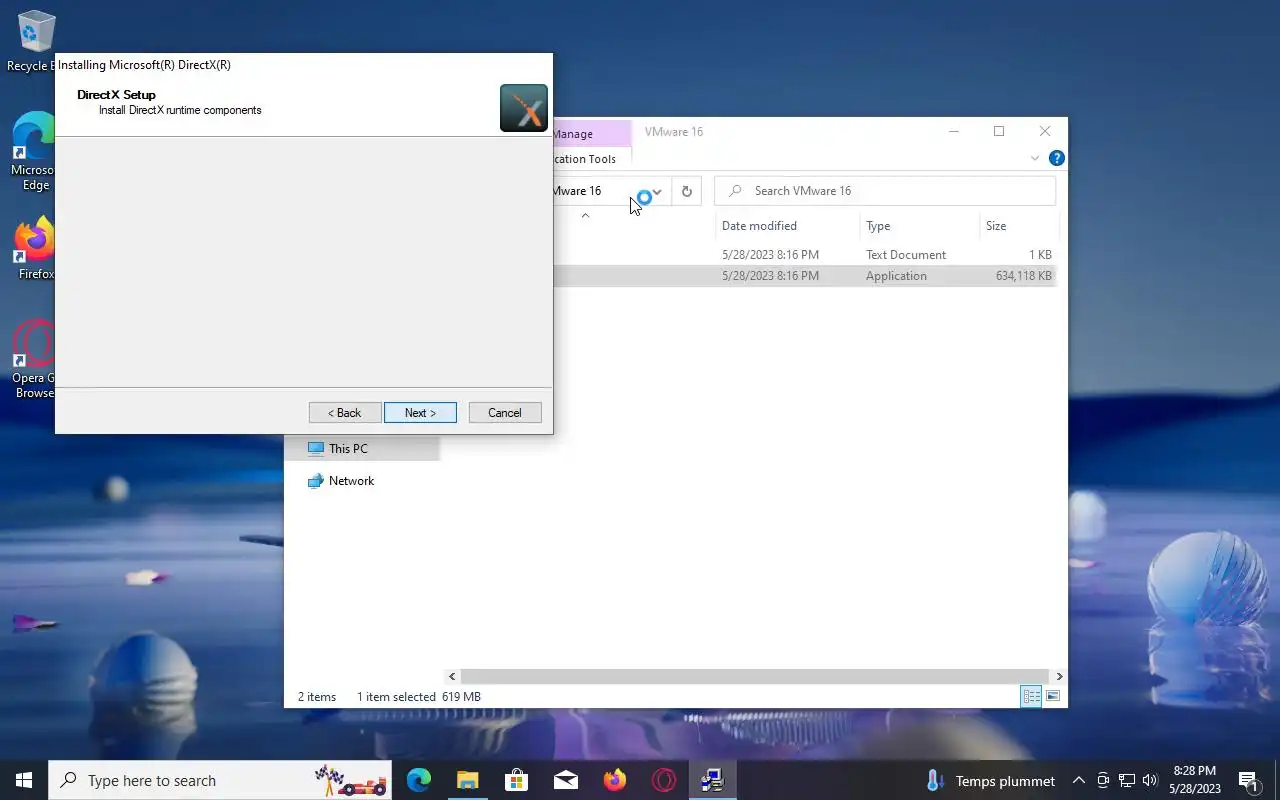
Task: Open the notification center icon
Action: pos(1248,780)
